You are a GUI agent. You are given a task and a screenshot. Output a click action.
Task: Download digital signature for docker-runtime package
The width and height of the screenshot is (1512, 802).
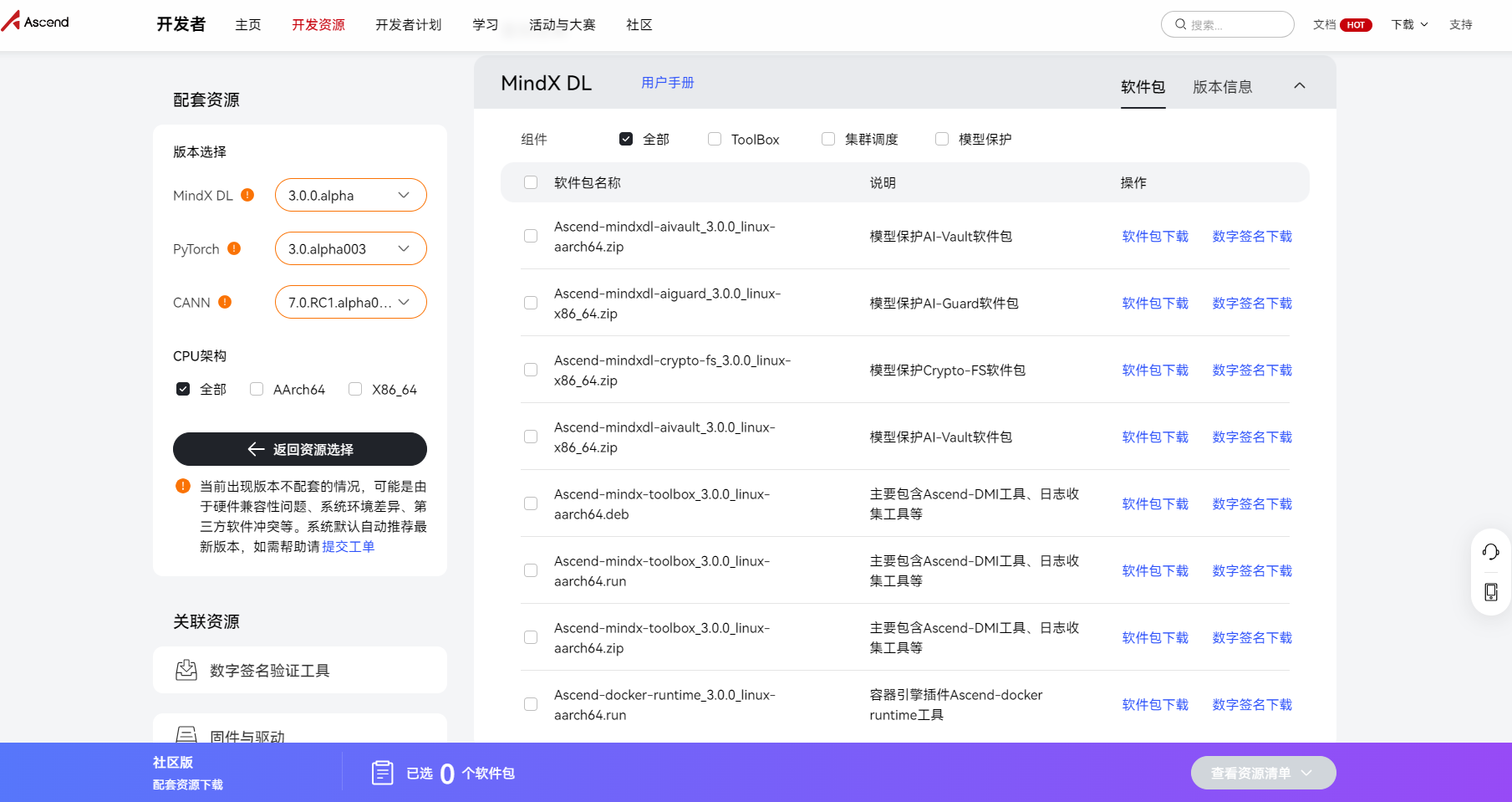pyautogui.click(x=1252, y=704)
